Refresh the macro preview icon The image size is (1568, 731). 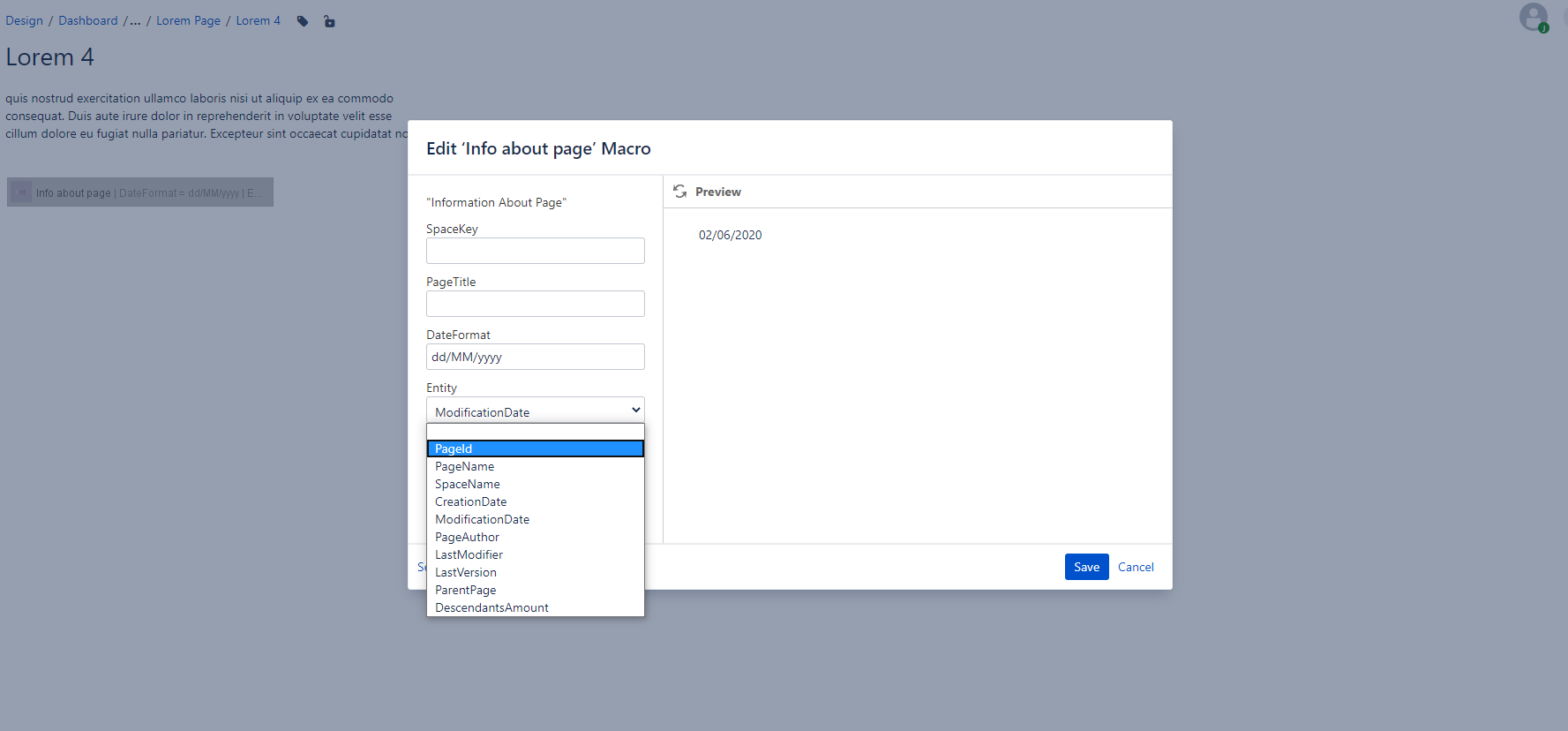[680, 192]
